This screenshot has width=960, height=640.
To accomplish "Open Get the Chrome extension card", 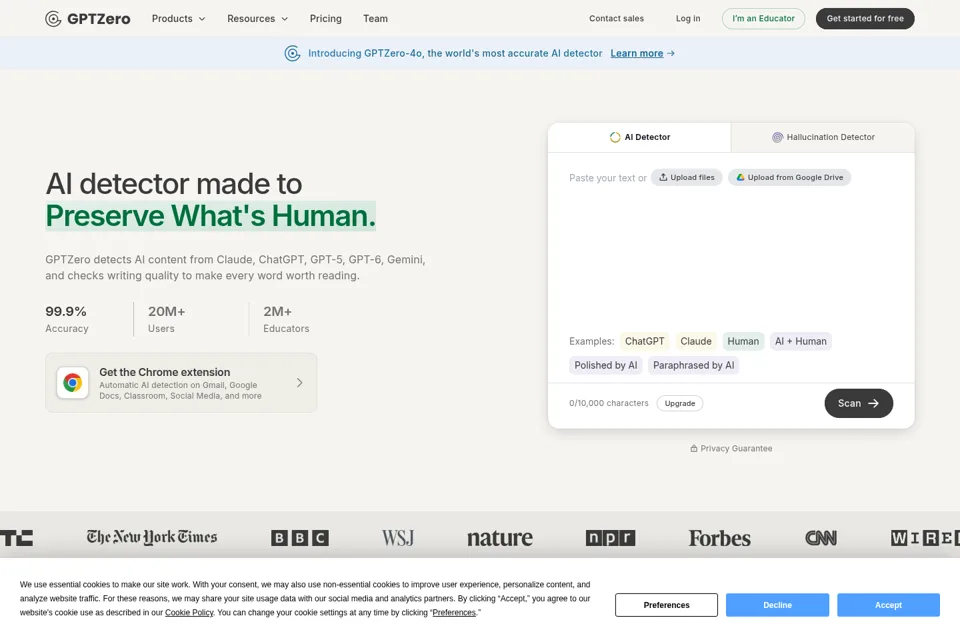I will [181, 383].
